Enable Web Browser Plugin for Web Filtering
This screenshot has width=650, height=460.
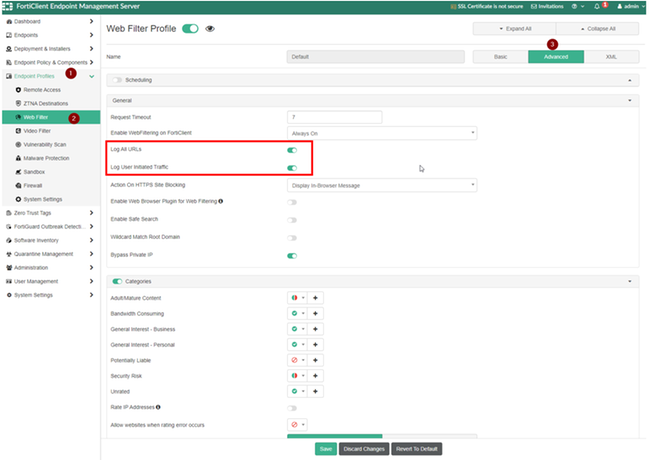[x=292, y=202]
